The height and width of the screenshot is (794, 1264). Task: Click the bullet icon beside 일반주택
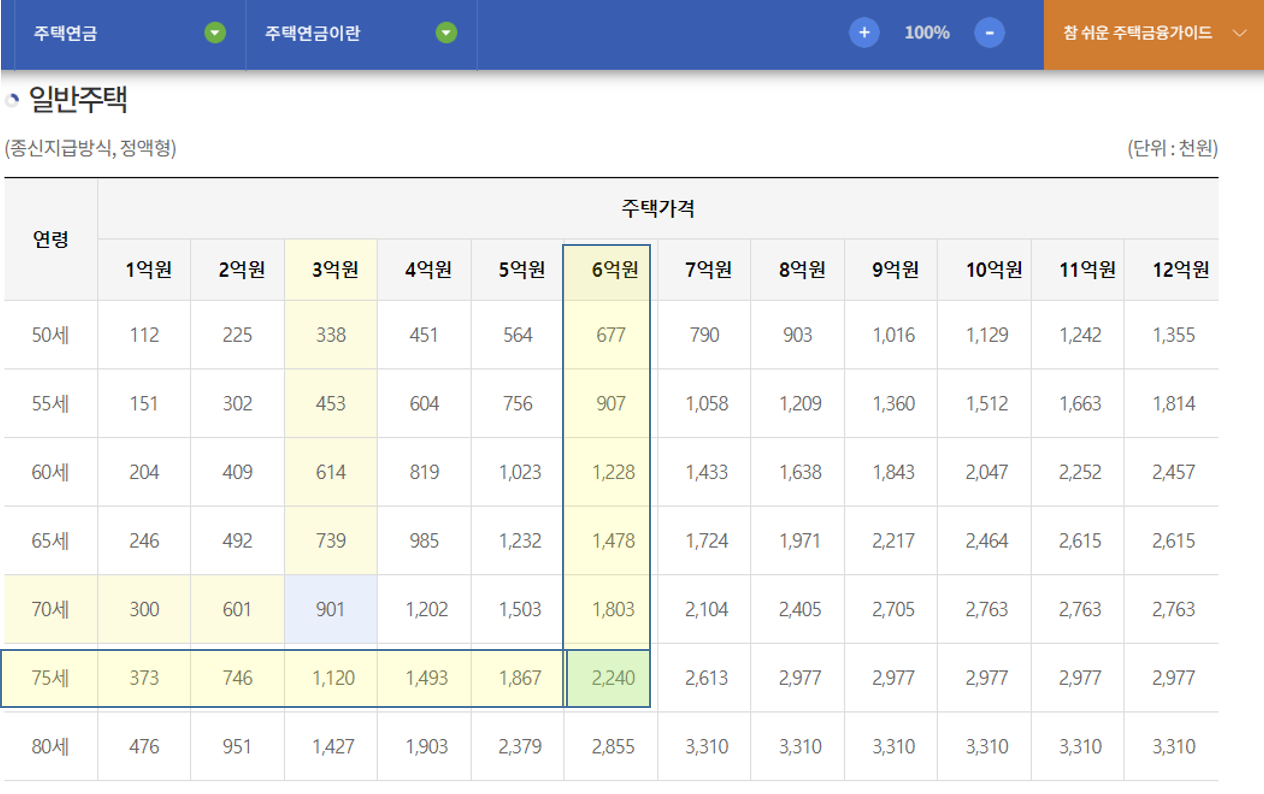[11, 100]
